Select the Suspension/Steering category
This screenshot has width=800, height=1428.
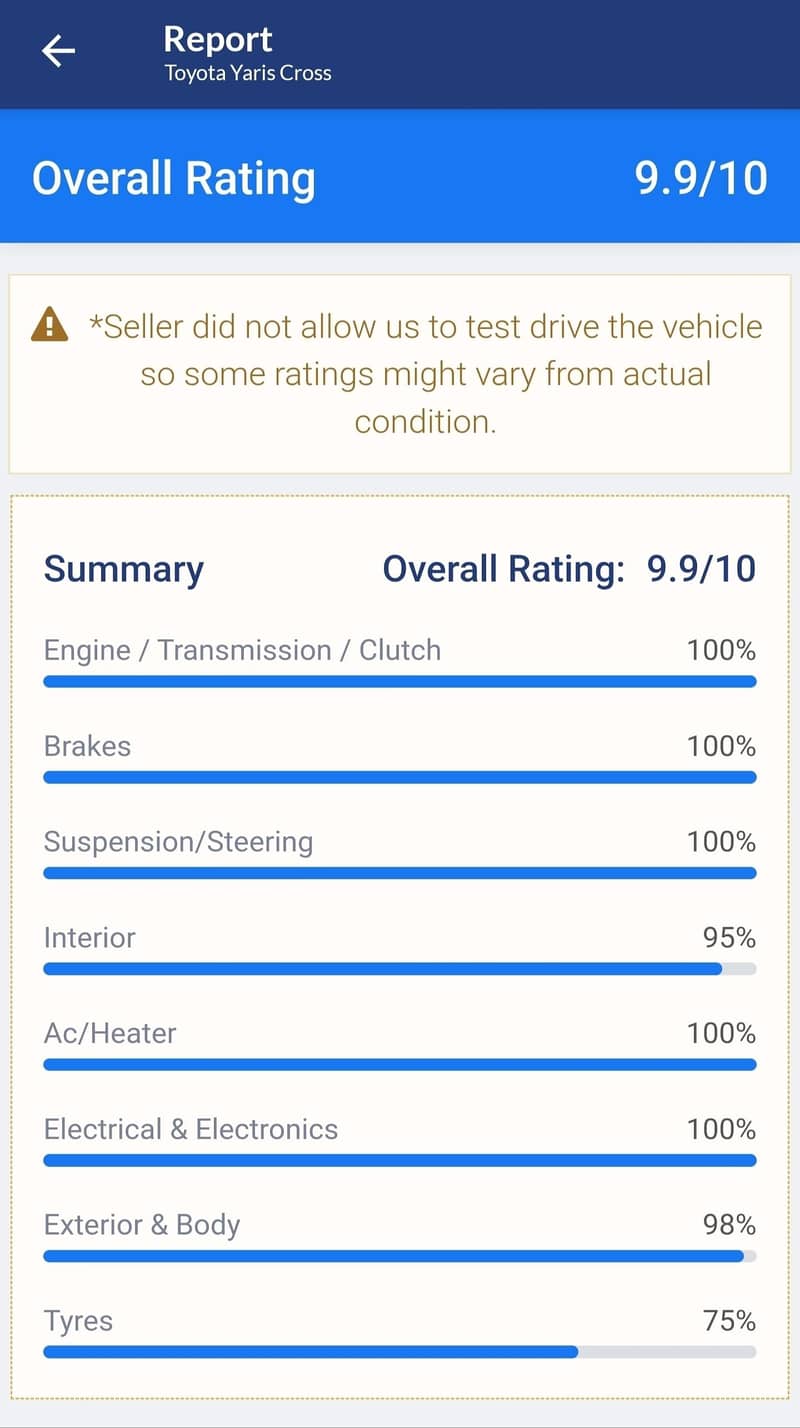tap(178, 842)
